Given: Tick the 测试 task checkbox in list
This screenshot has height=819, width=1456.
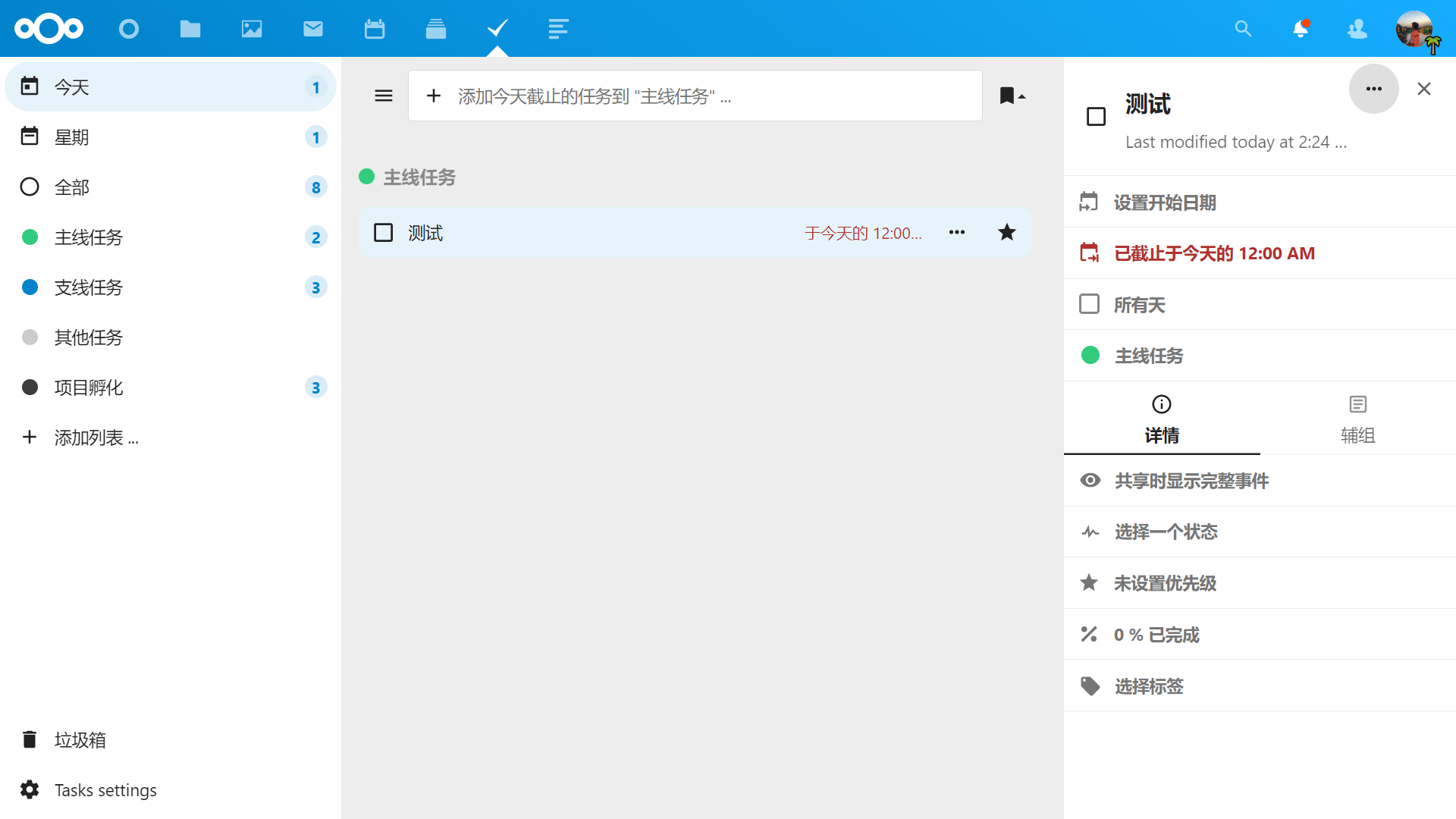Looking at the screenshot, I should (384, 233).
